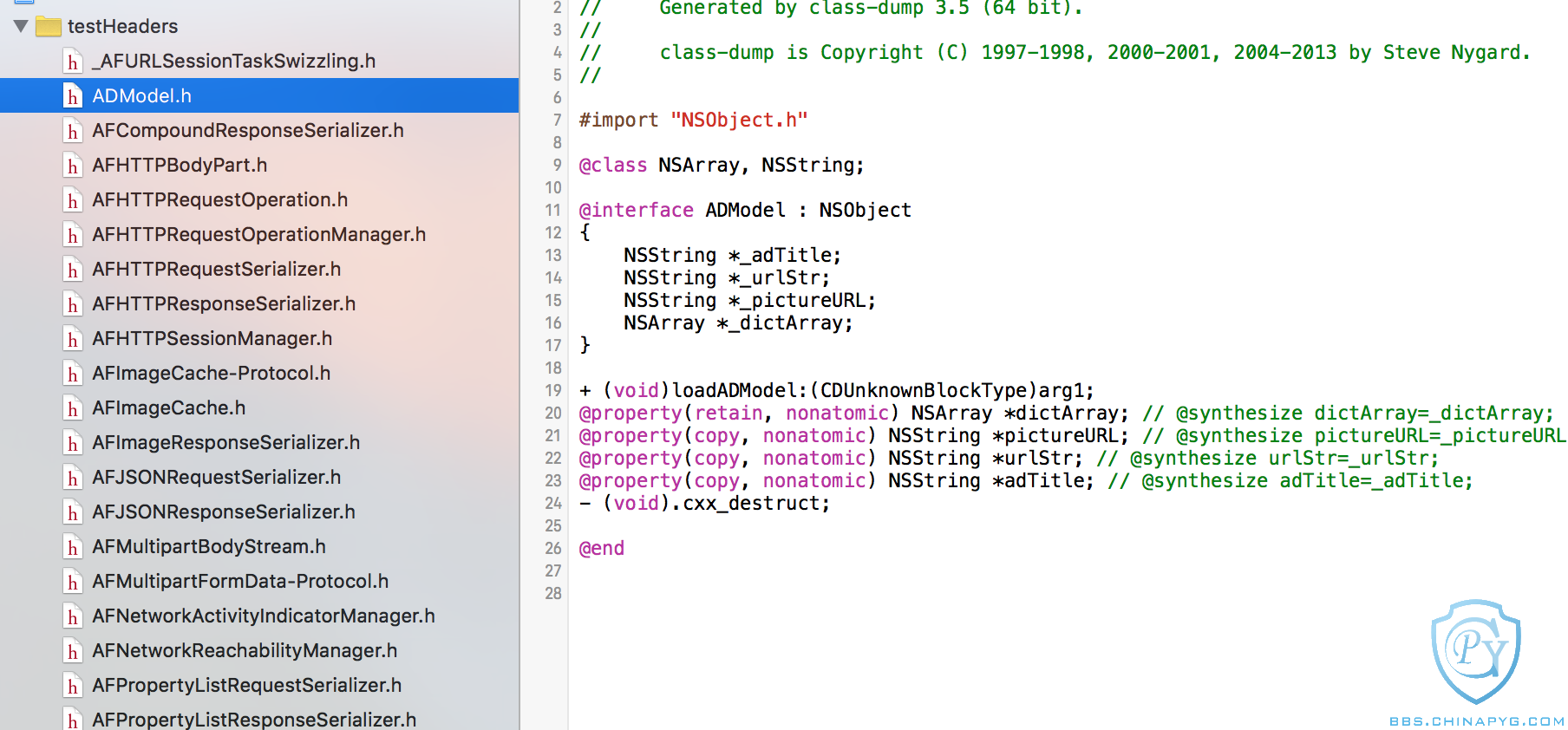Collapse the testHeaders folder disclosure triangle
This screenshot has width=1568, height=730.
(21, 26)
